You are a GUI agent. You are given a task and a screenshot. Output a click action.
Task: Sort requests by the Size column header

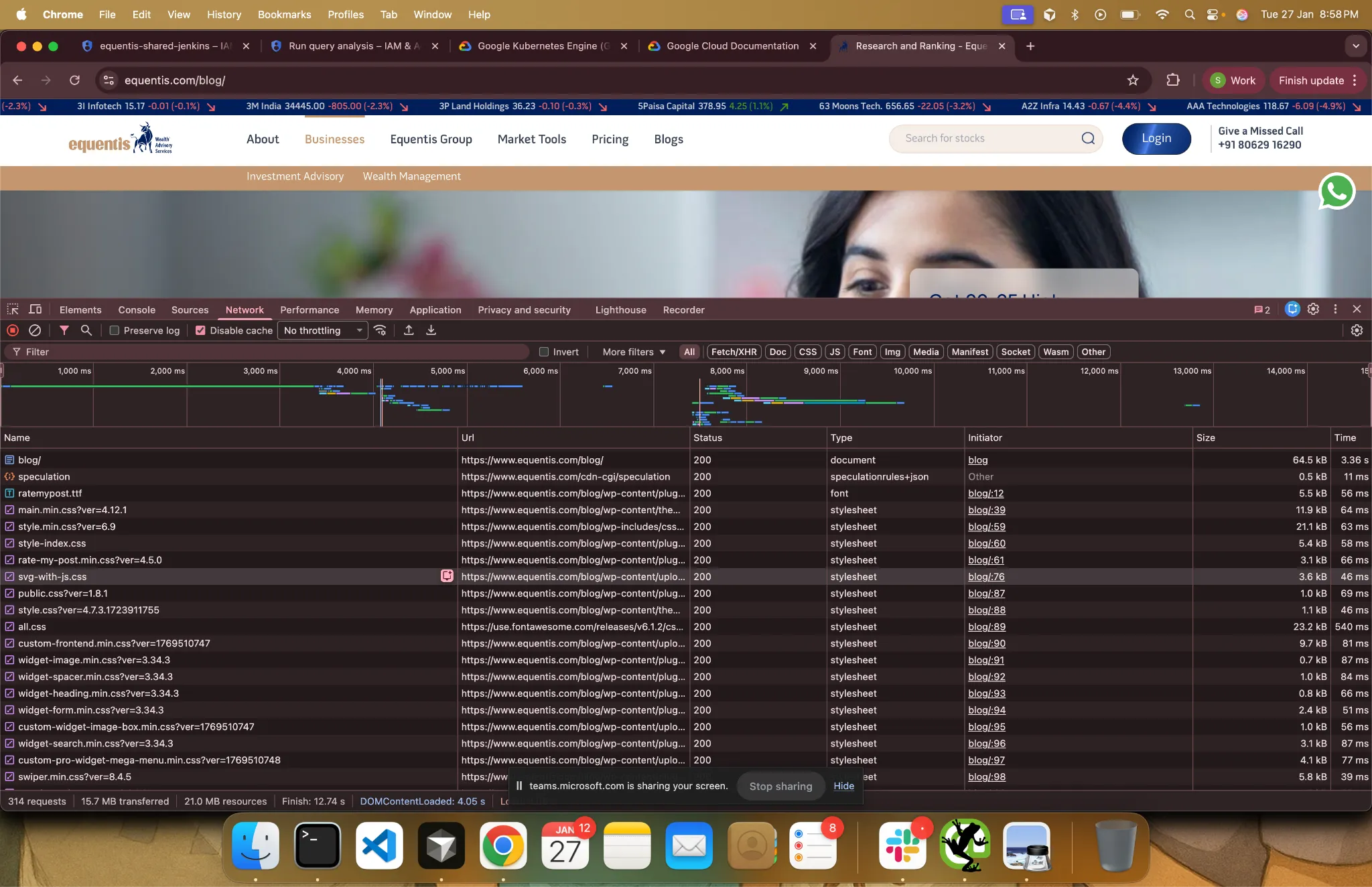[1260, 437]
